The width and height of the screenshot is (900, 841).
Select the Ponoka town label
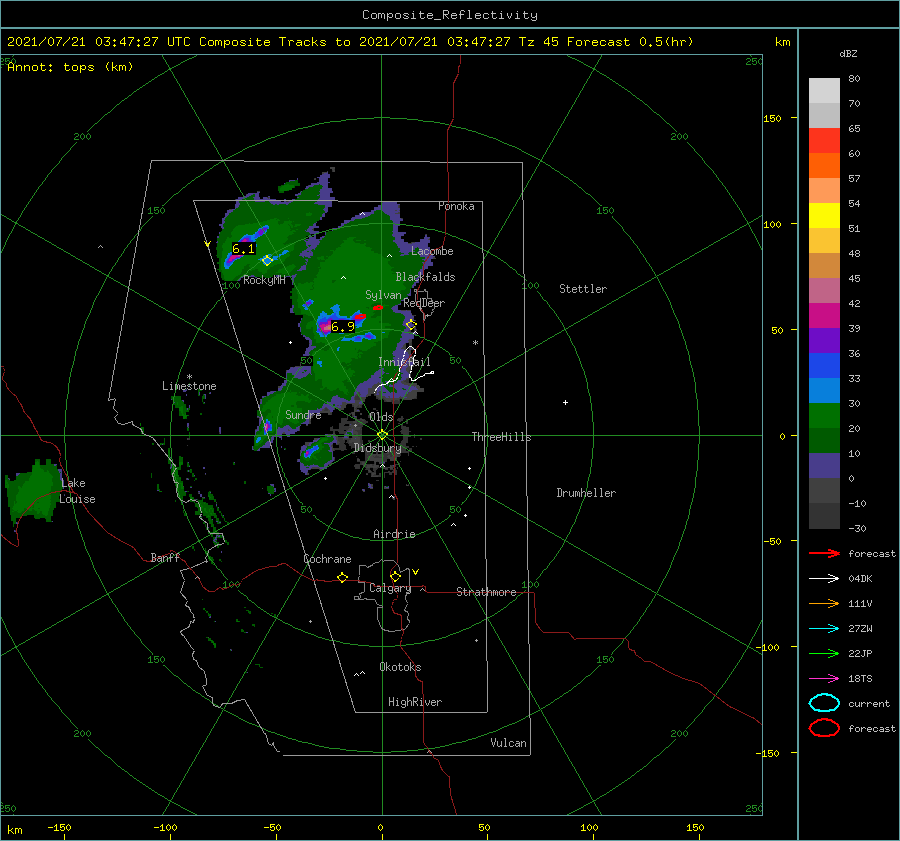pyautogui.click(x=456, y=206)
